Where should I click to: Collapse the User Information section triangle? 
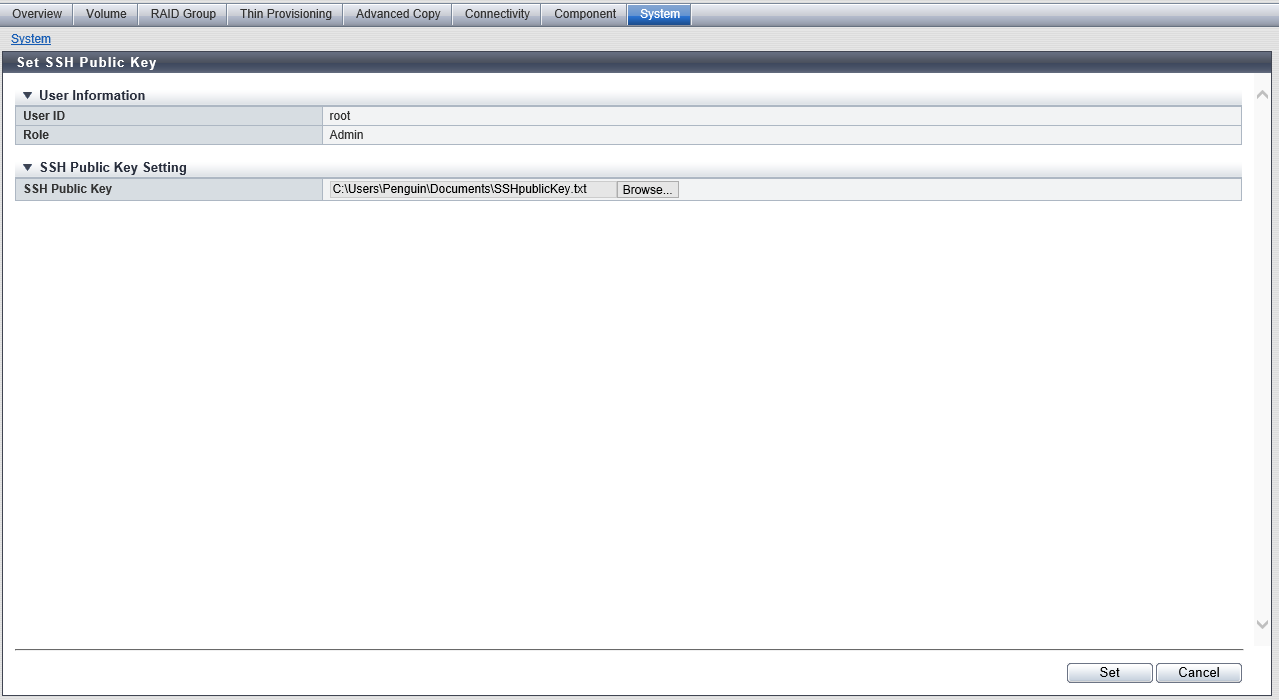click(28, 96)
